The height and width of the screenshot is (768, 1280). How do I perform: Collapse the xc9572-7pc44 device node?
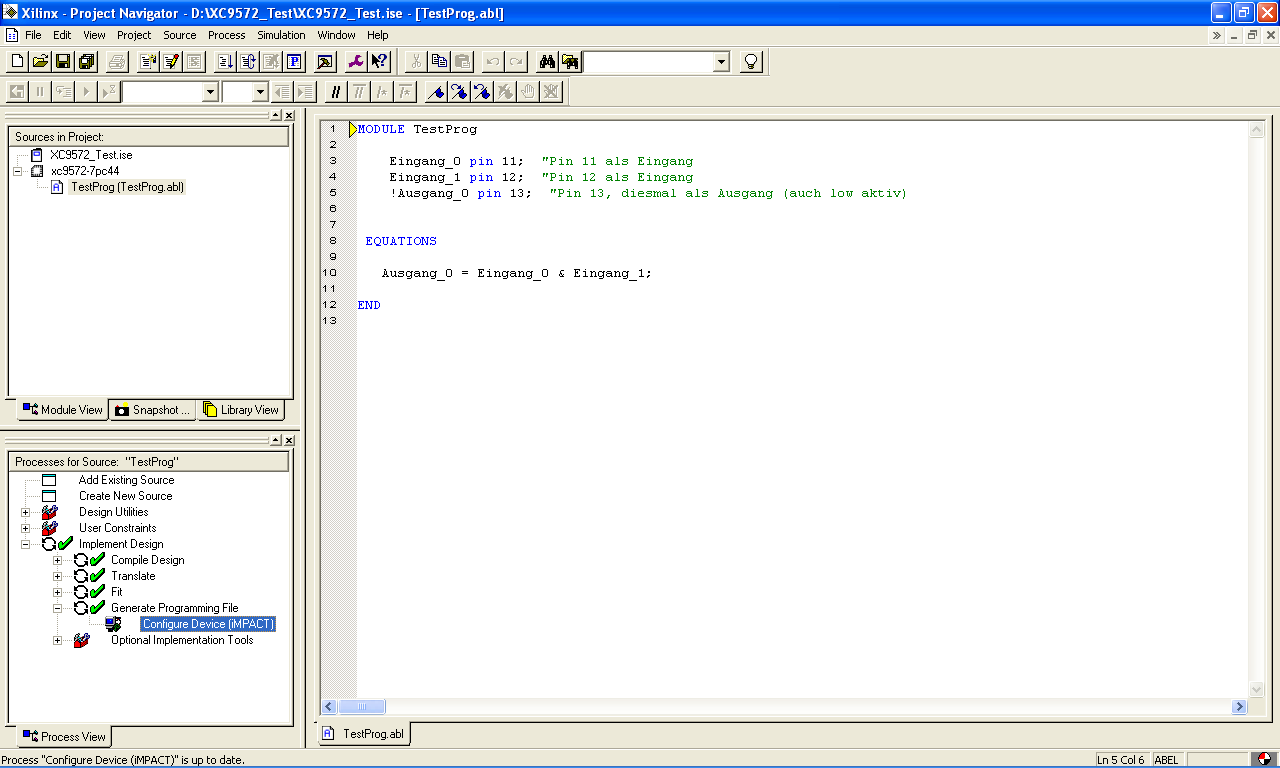(x=17, y=171)
